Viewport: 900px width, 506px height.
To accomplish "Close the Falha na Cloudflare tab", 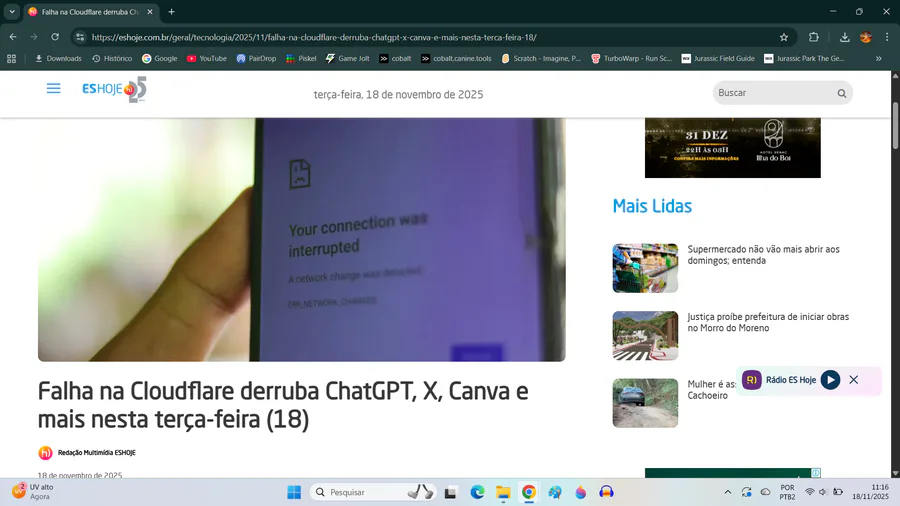I will click(x=150, y=11).
